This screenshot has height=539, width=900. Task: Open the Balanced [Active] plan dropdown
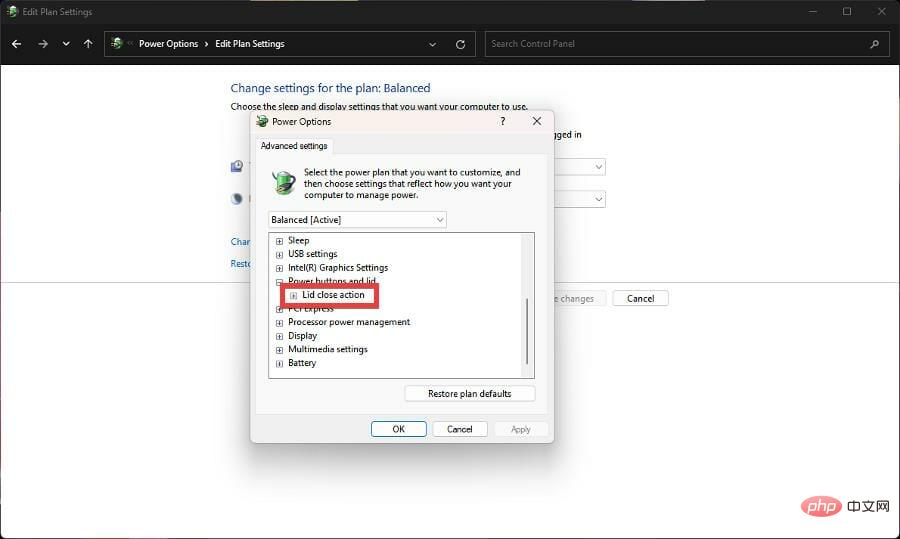point(357,220)
